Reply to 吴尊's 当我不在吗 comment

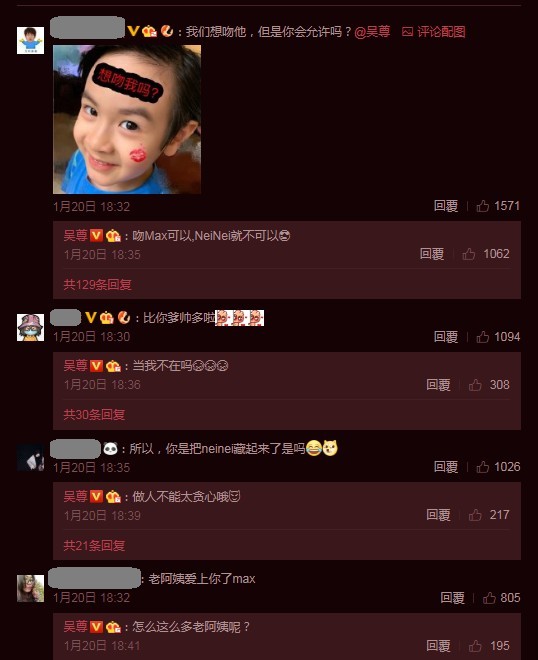tap(438, 385)
